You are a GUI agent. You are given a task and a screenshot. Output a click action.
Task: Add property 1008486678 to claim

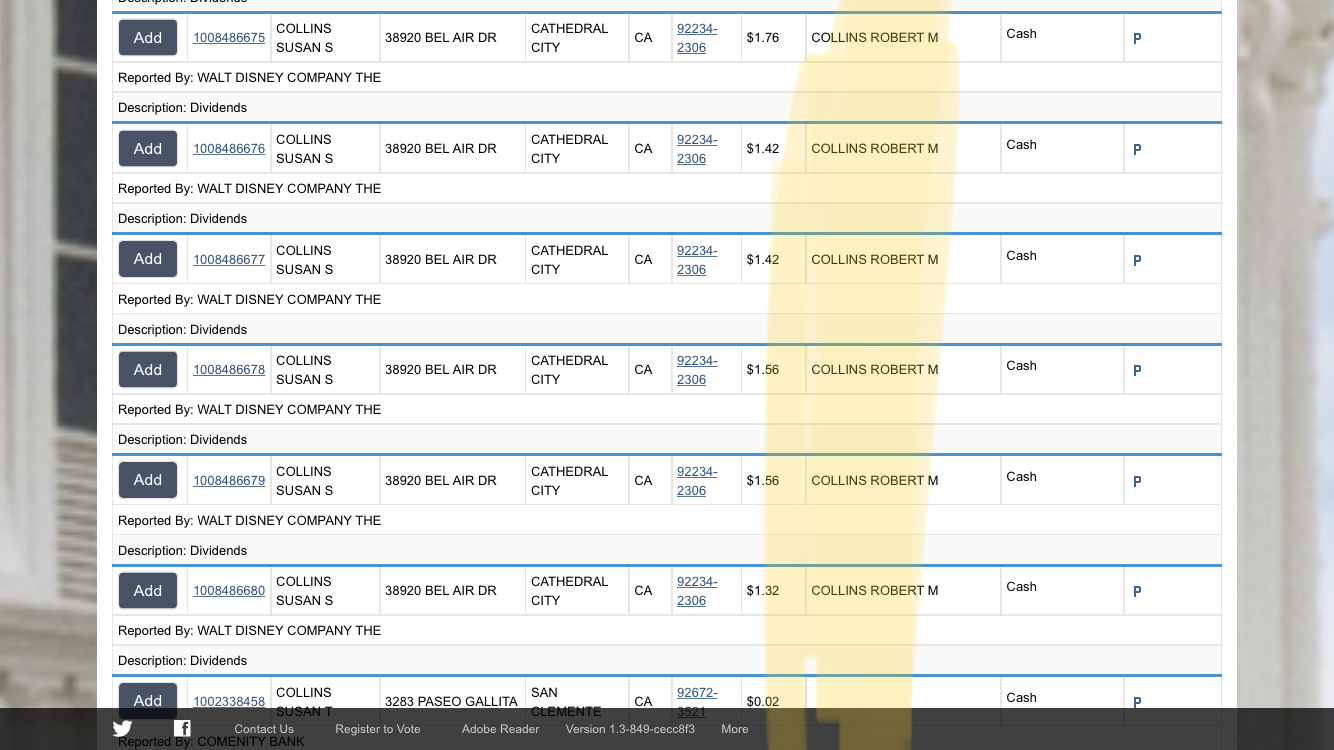click(x=148, y=370)
